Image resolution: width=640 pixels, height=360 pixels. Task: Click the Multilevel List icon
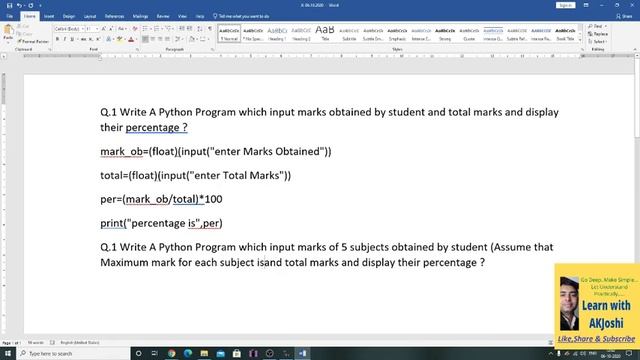pyautogui.click(x=168, y=29)
